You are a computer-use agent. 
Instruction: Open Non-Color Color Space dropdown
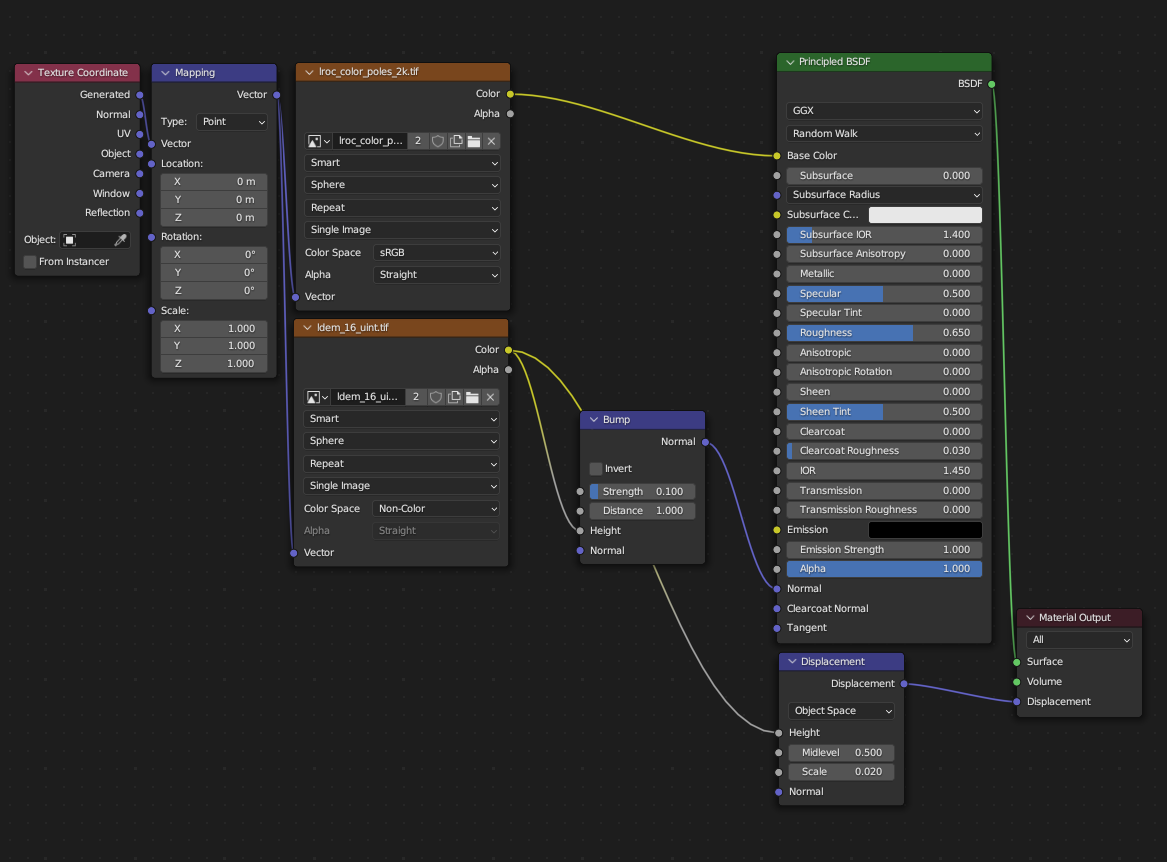(x=435, y=508)
